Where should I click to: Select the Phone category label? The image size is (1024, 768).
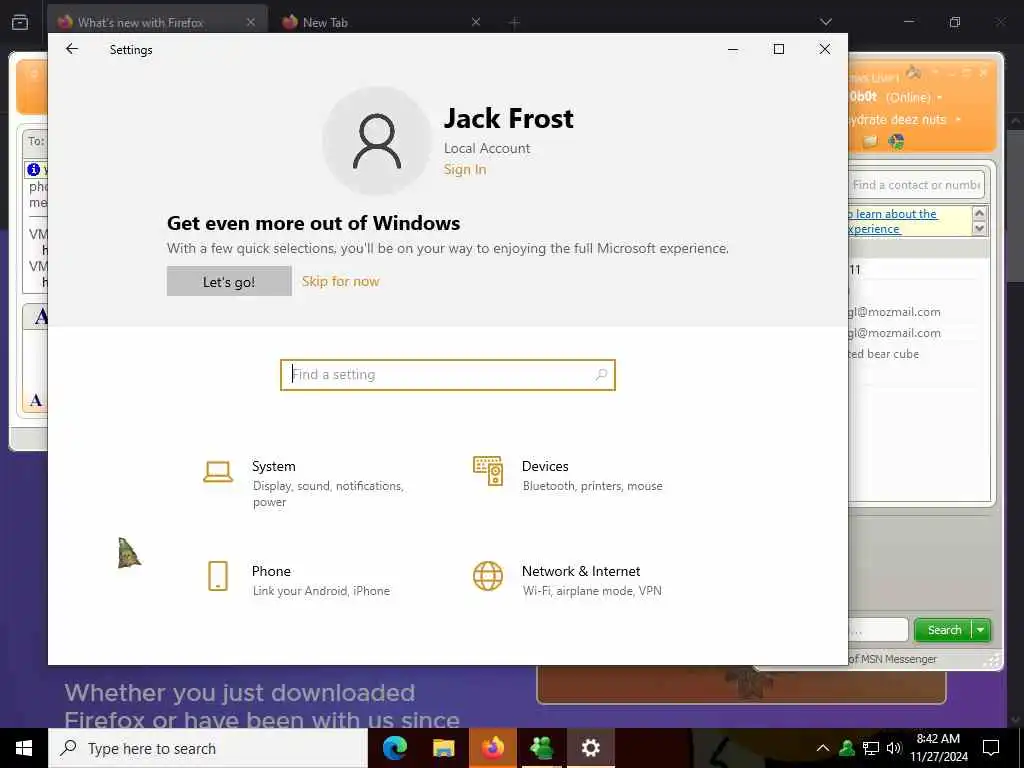[x=271, y=571]
